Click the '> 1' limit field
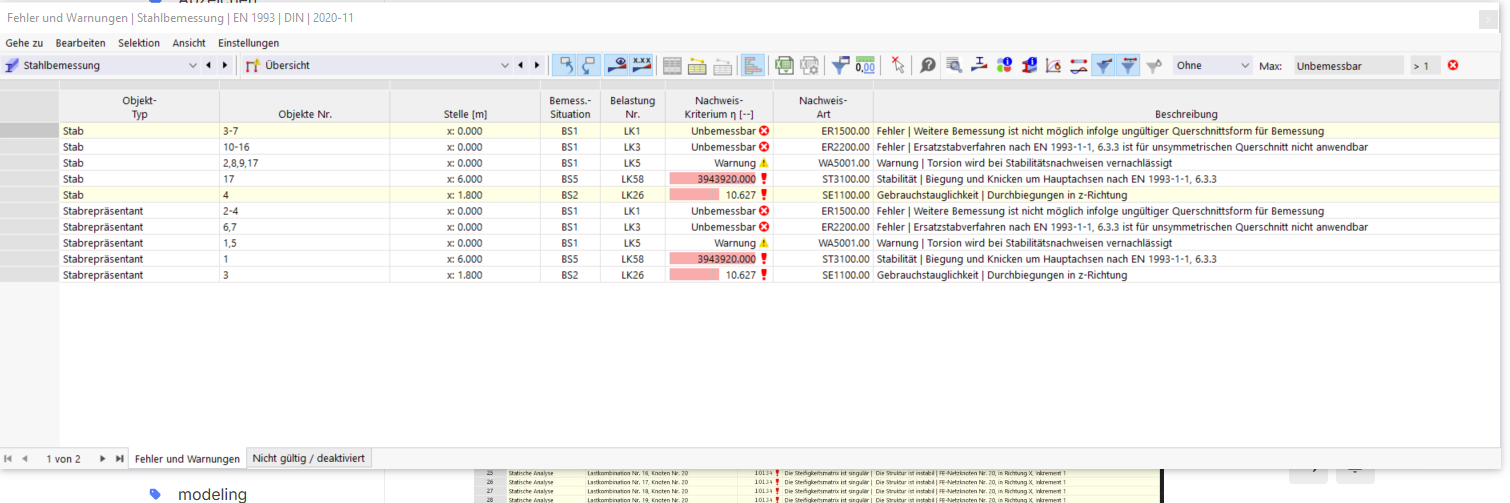 coord(1425,65)
